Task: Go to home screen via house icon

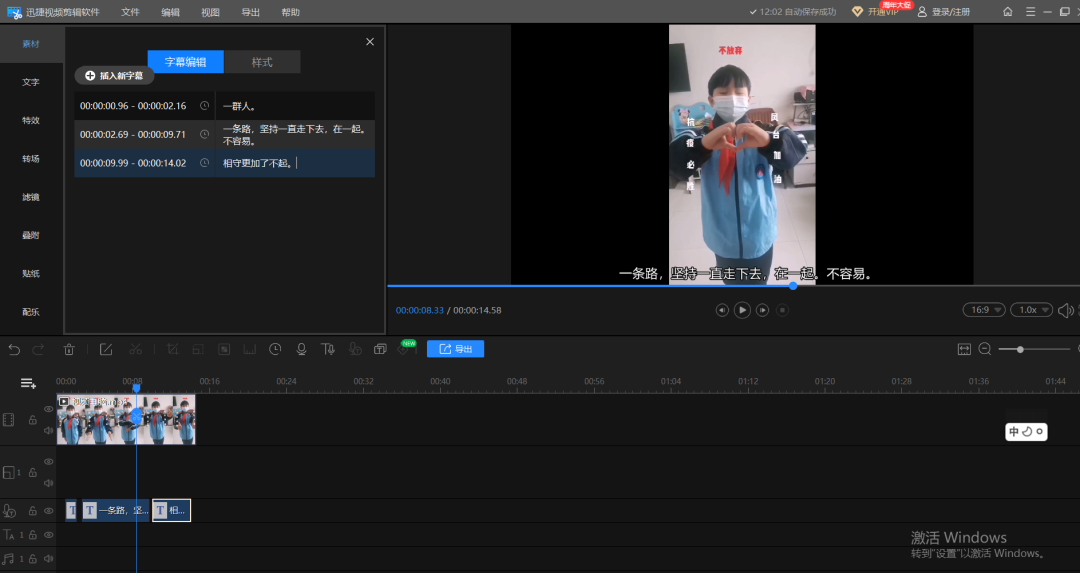Action: (x=1008, y=12)
